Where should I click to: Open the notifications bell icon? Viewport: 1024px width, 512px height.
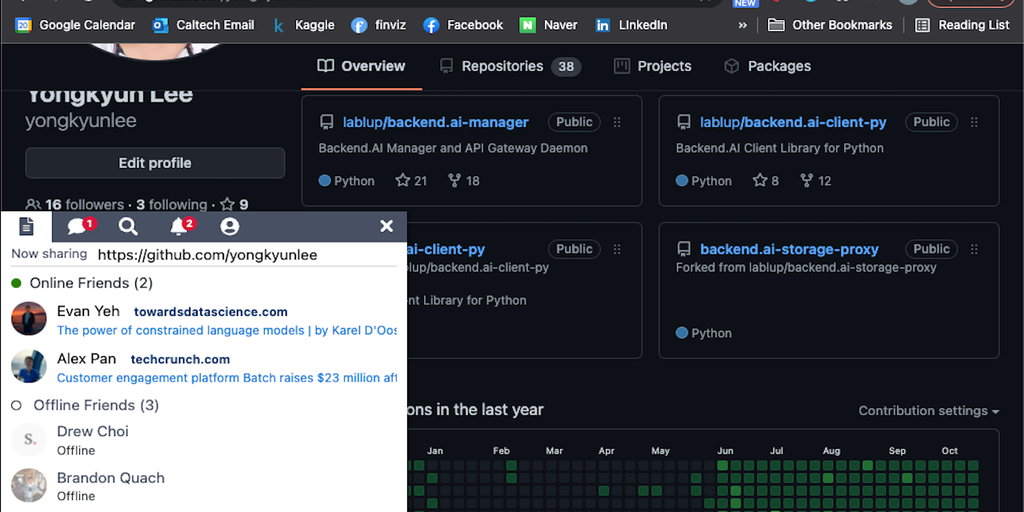click(180, 227)
